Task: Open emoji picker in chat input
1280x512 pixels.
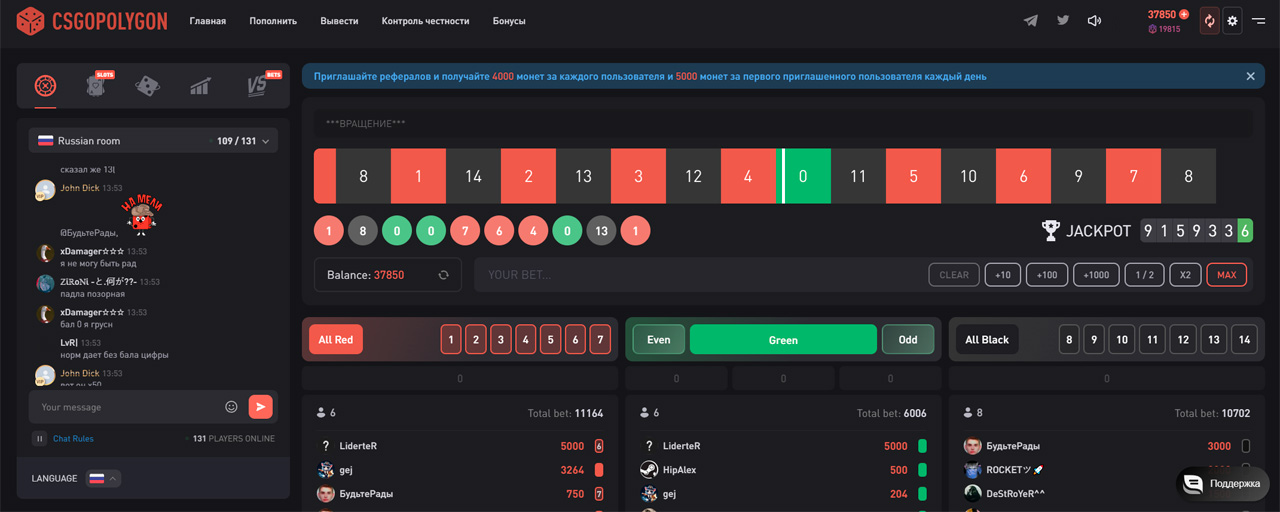Action: [231, 407]
